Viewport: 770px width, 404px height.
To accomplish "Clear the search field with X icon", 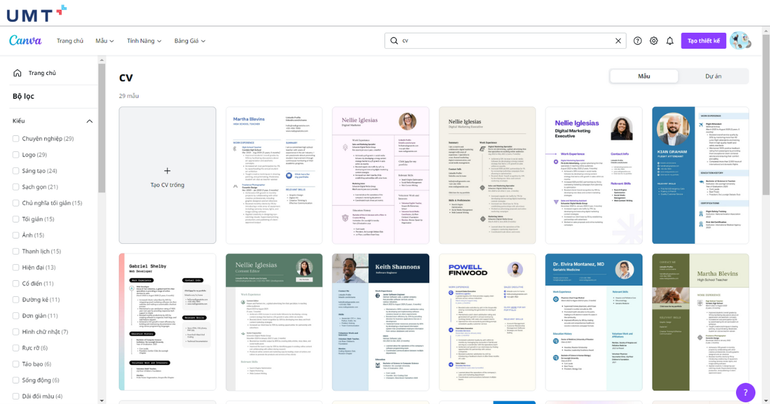I will (x=618, y=41).
